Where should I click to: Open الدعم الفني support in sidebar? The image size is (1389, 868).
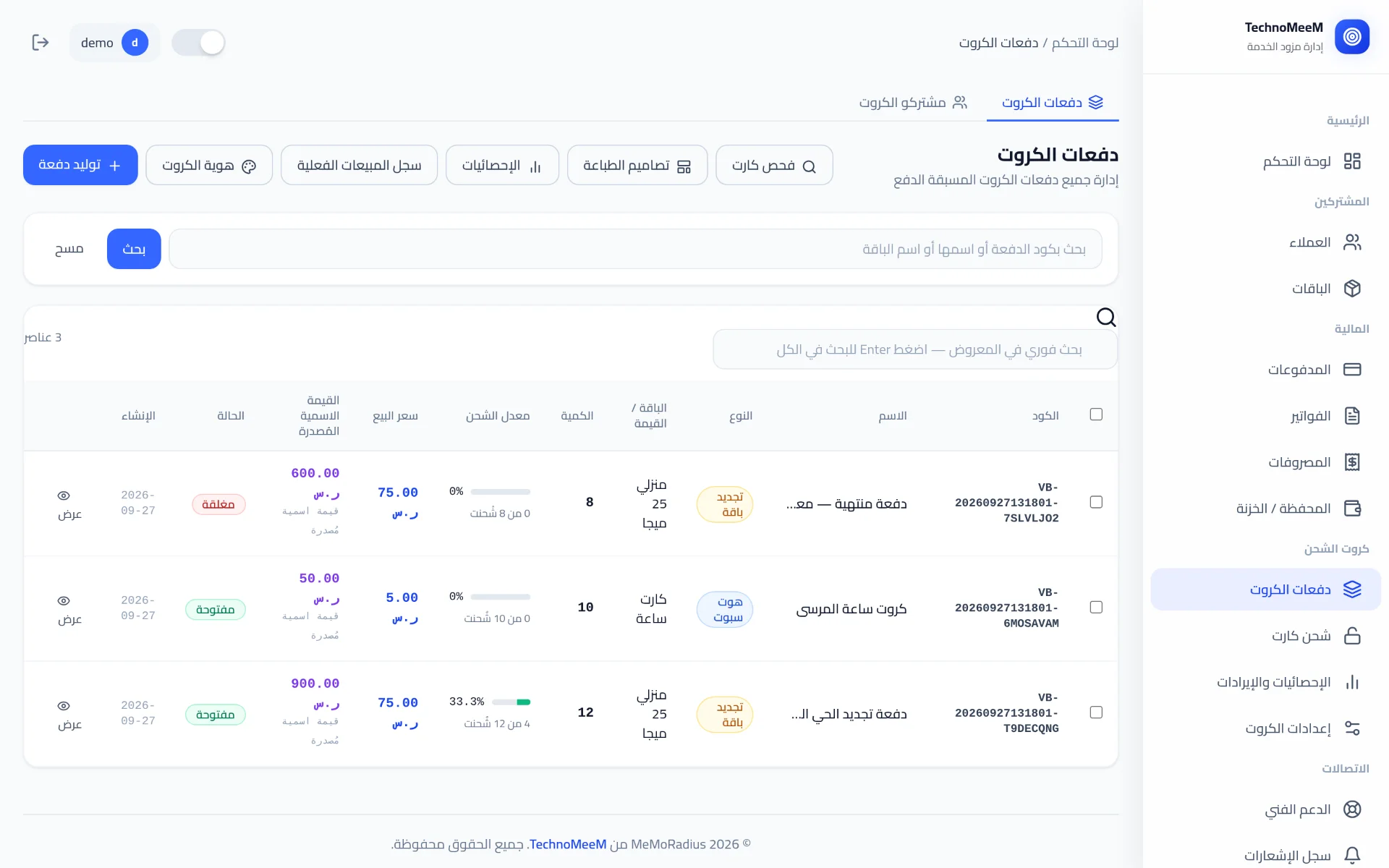point(1266,809)
